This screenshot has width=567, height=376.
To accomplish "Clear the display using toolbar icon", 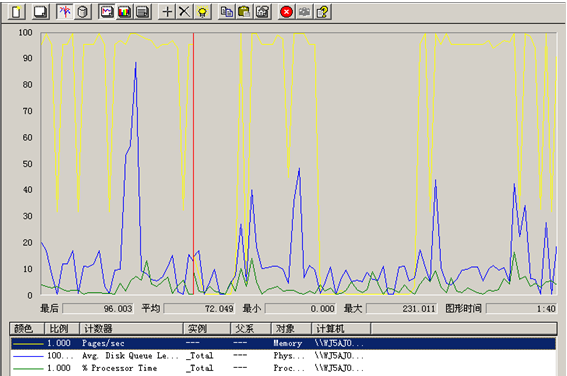I will (40, 12).
